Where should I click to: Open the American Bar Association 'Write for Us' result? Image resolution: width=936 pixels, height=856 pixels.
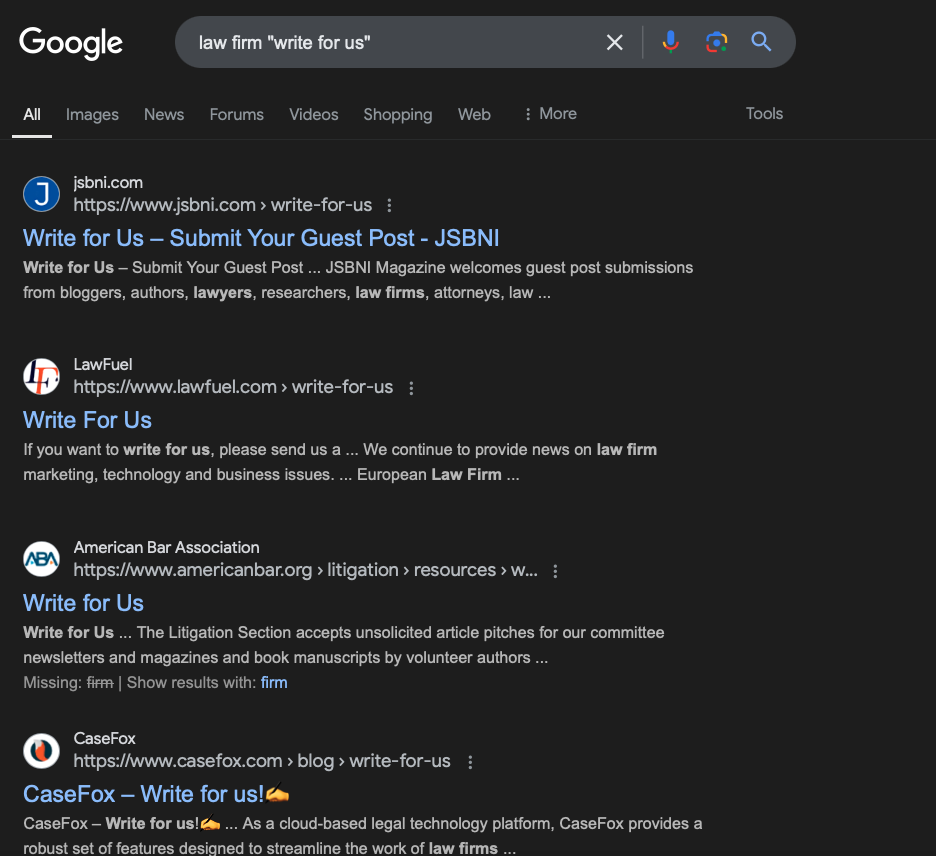84,603
